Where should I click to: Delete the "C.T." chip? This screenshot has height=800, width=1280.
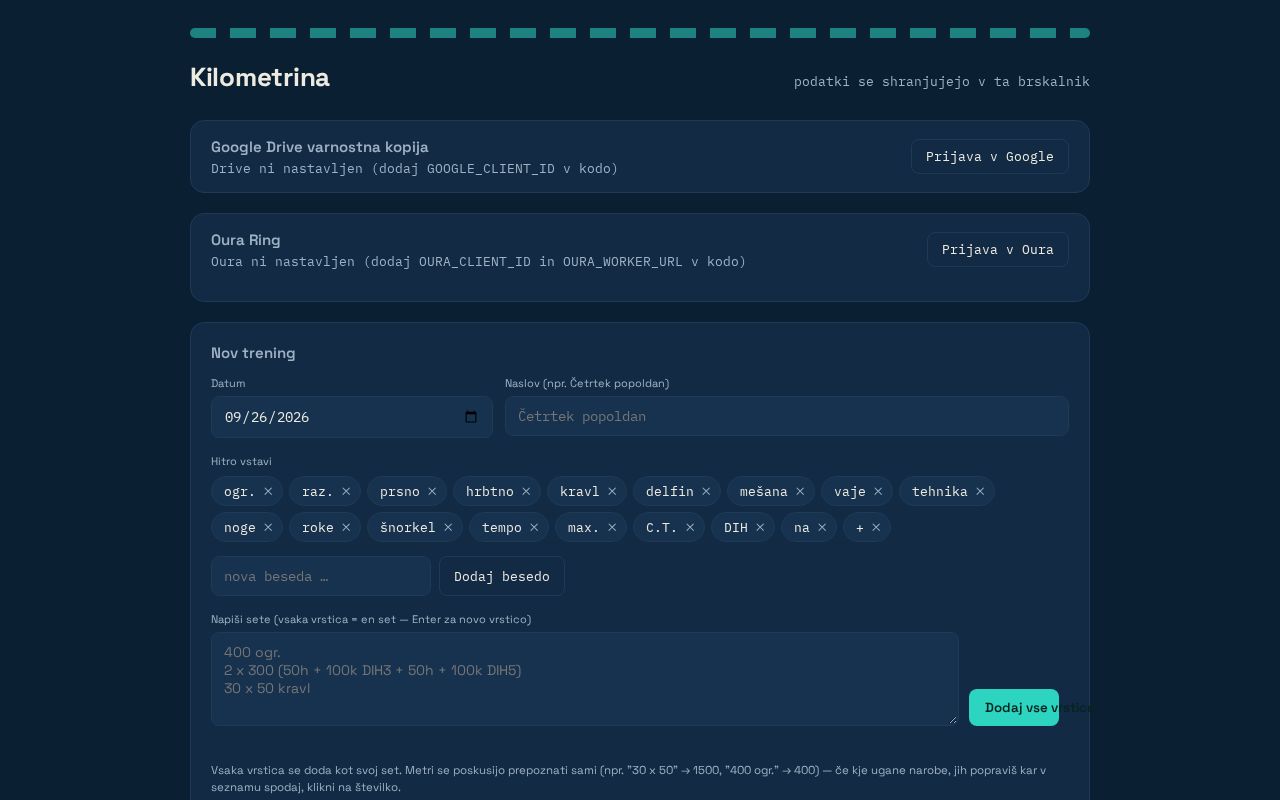pyautogui.click(x=690, y=527)
